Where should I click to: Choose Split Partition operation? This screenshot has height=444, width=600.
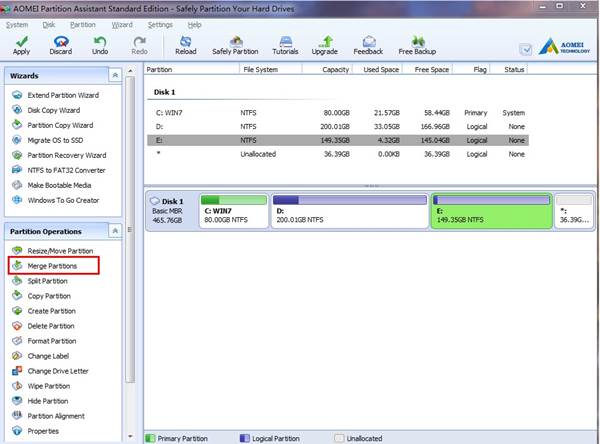click(x=40, y=281)
